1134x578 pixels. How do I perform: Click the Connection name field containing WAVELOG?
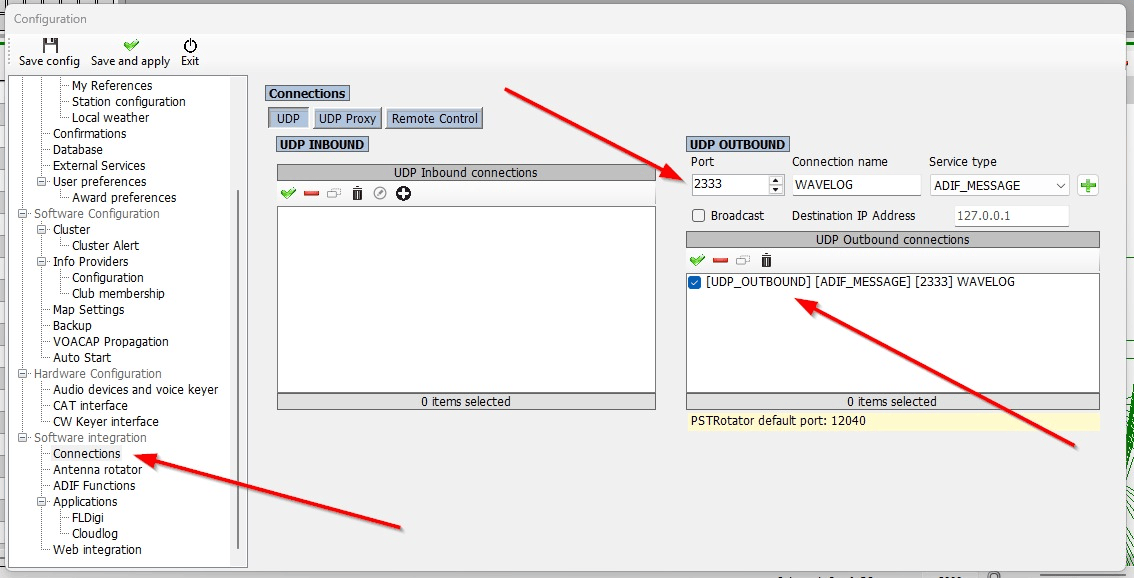coord(856,185)
